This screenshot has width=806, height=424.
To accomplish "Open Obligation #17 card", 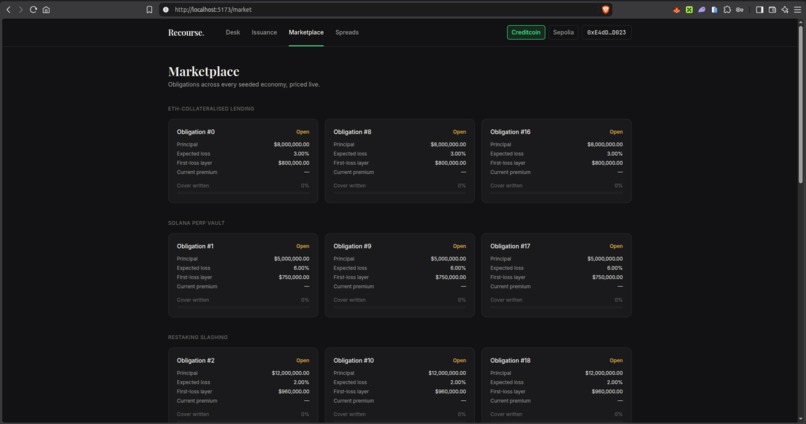I will [x=557, y=275].
